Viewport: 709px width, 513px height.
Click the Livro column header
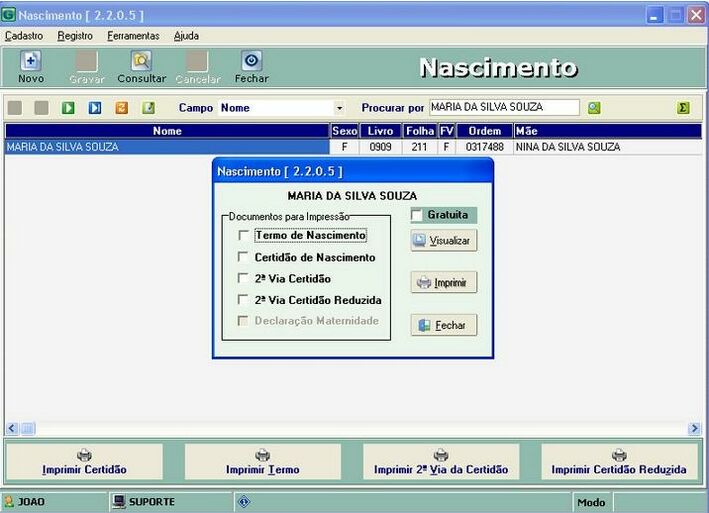[380, 131]
